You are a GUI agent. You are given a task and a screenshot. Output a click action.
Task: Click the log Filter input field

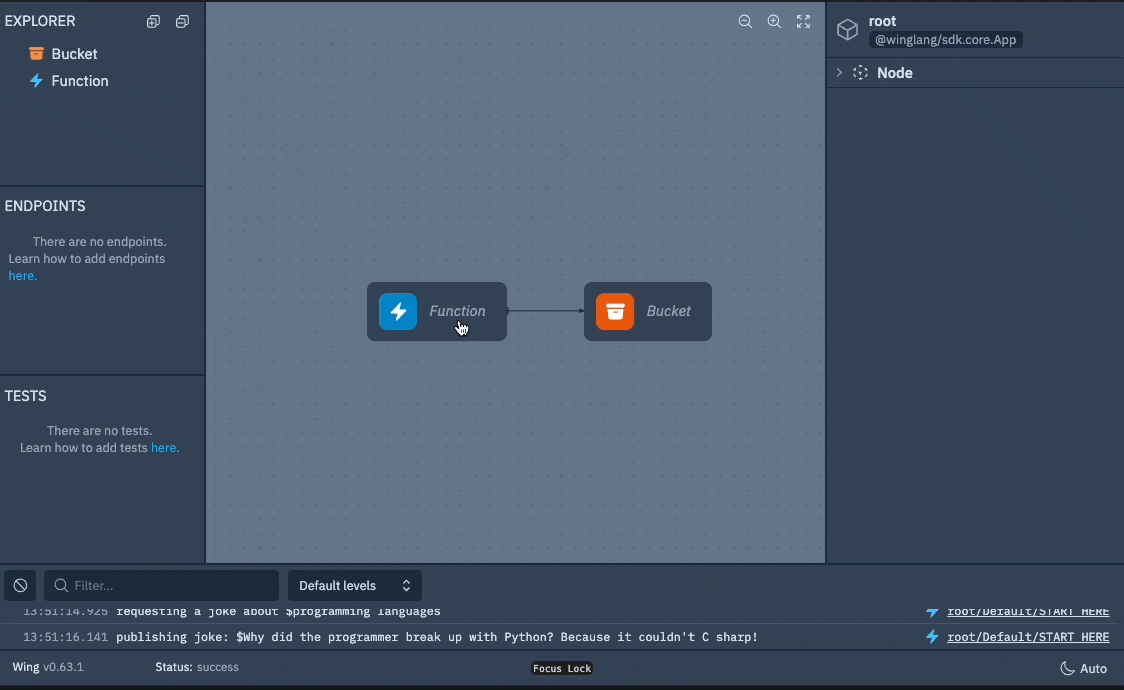click(x=160, y=585)
